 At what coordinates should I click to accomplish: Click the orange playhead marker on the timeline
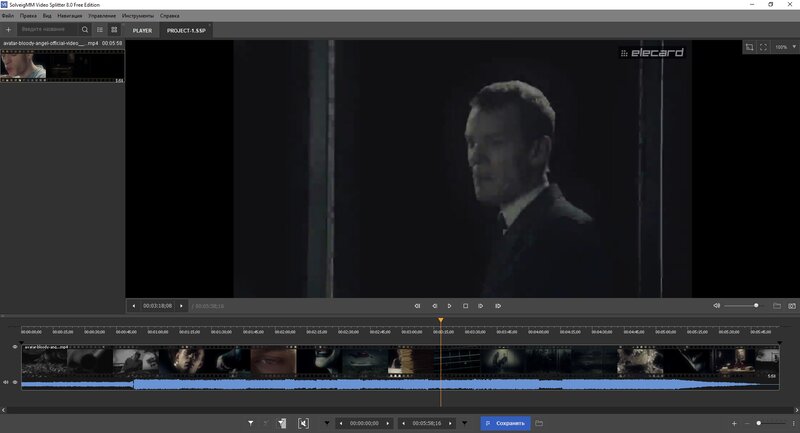point(441,320)
